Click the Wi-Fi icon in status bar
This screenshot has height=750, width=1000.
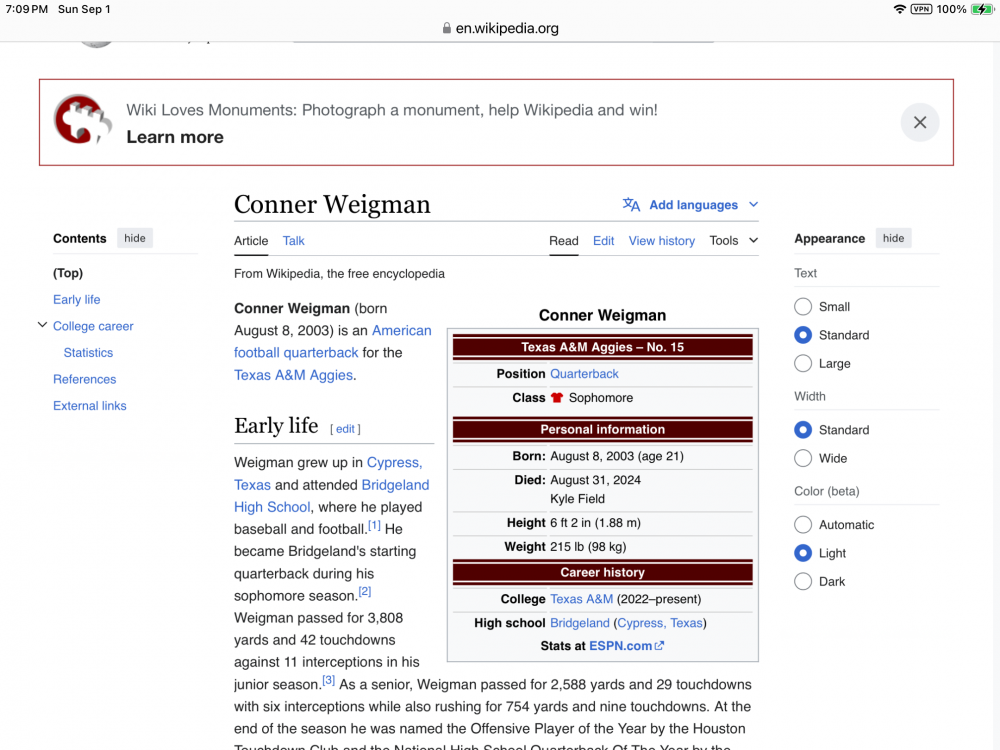coord(900,9)
